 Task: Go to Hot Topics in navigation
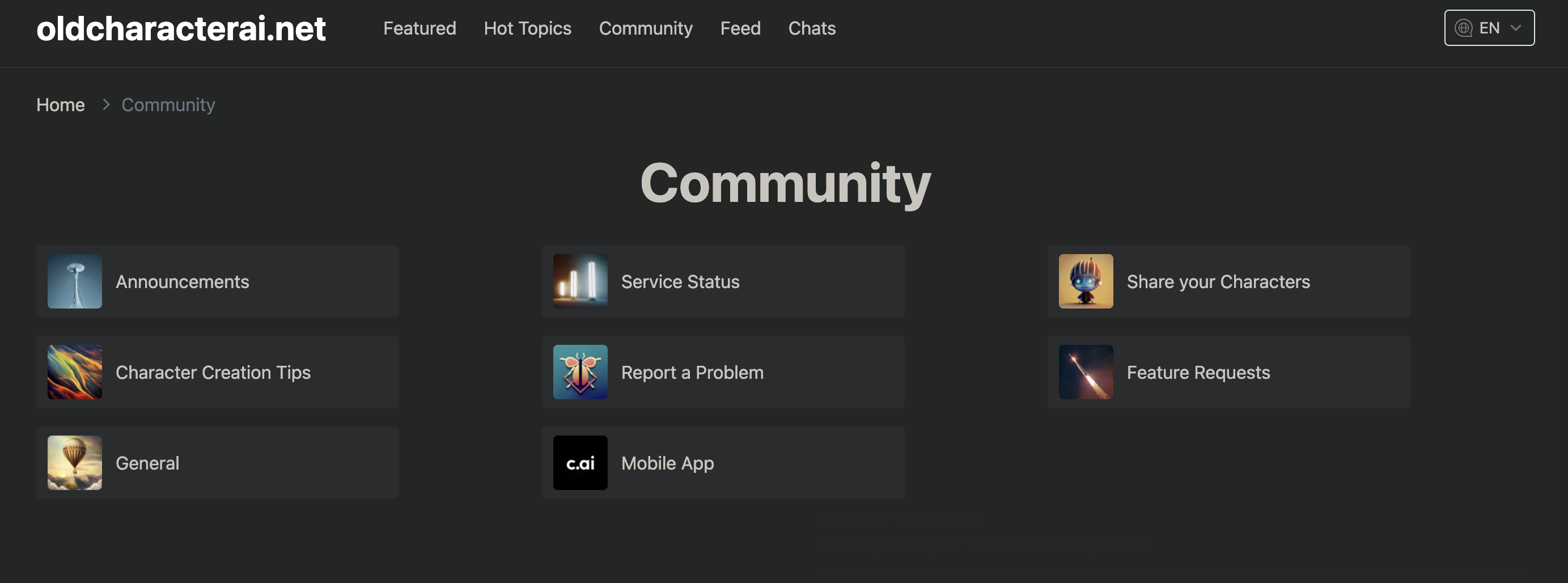pos(527,28)
